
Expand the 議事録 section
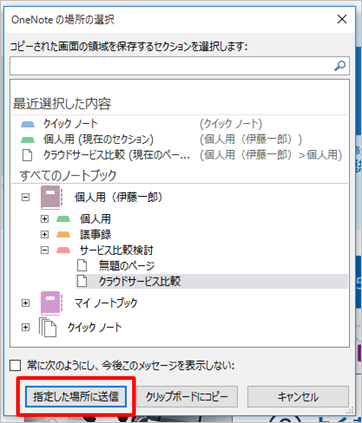[x=44, y=234]
